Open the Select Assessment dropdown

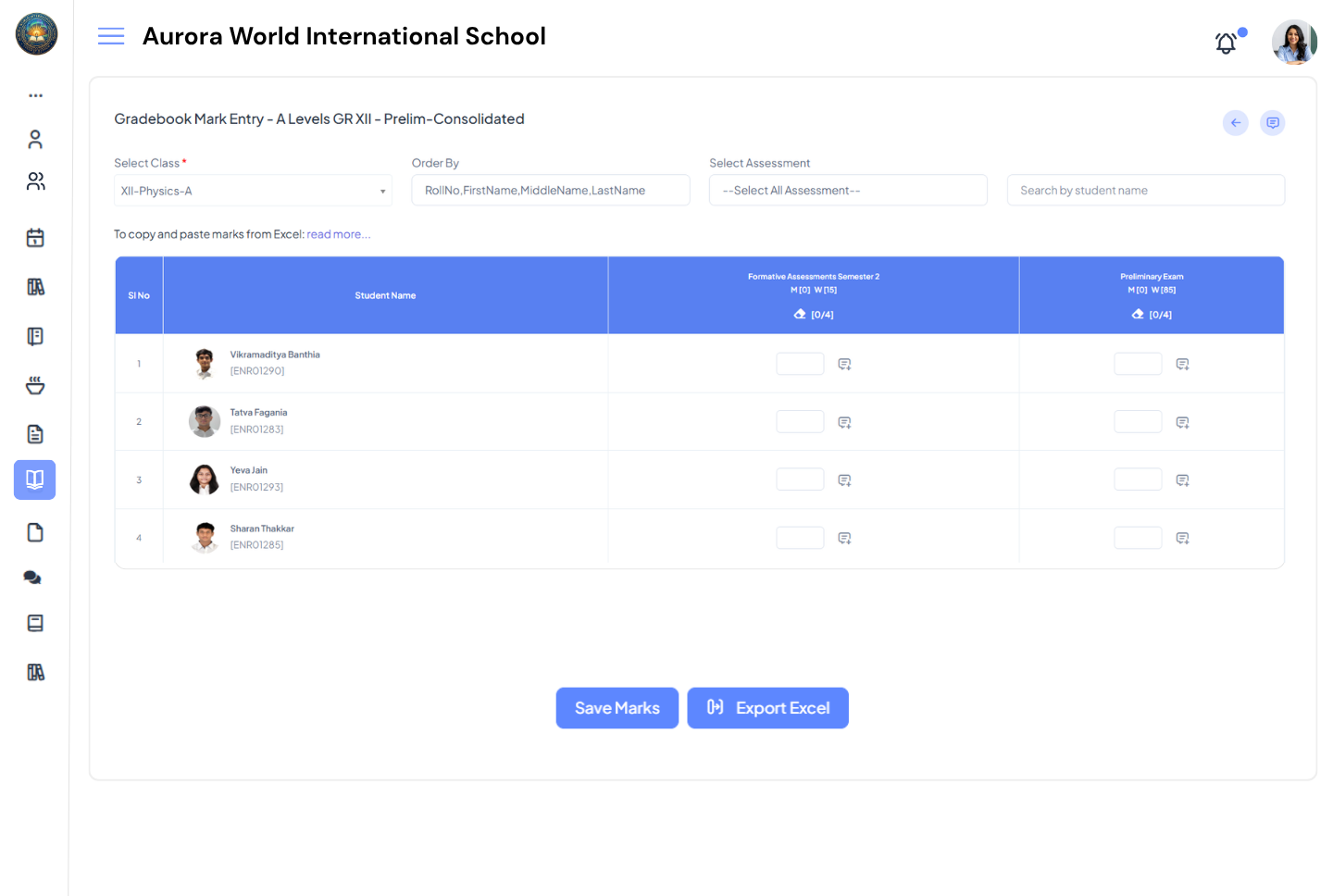[847, 190]
